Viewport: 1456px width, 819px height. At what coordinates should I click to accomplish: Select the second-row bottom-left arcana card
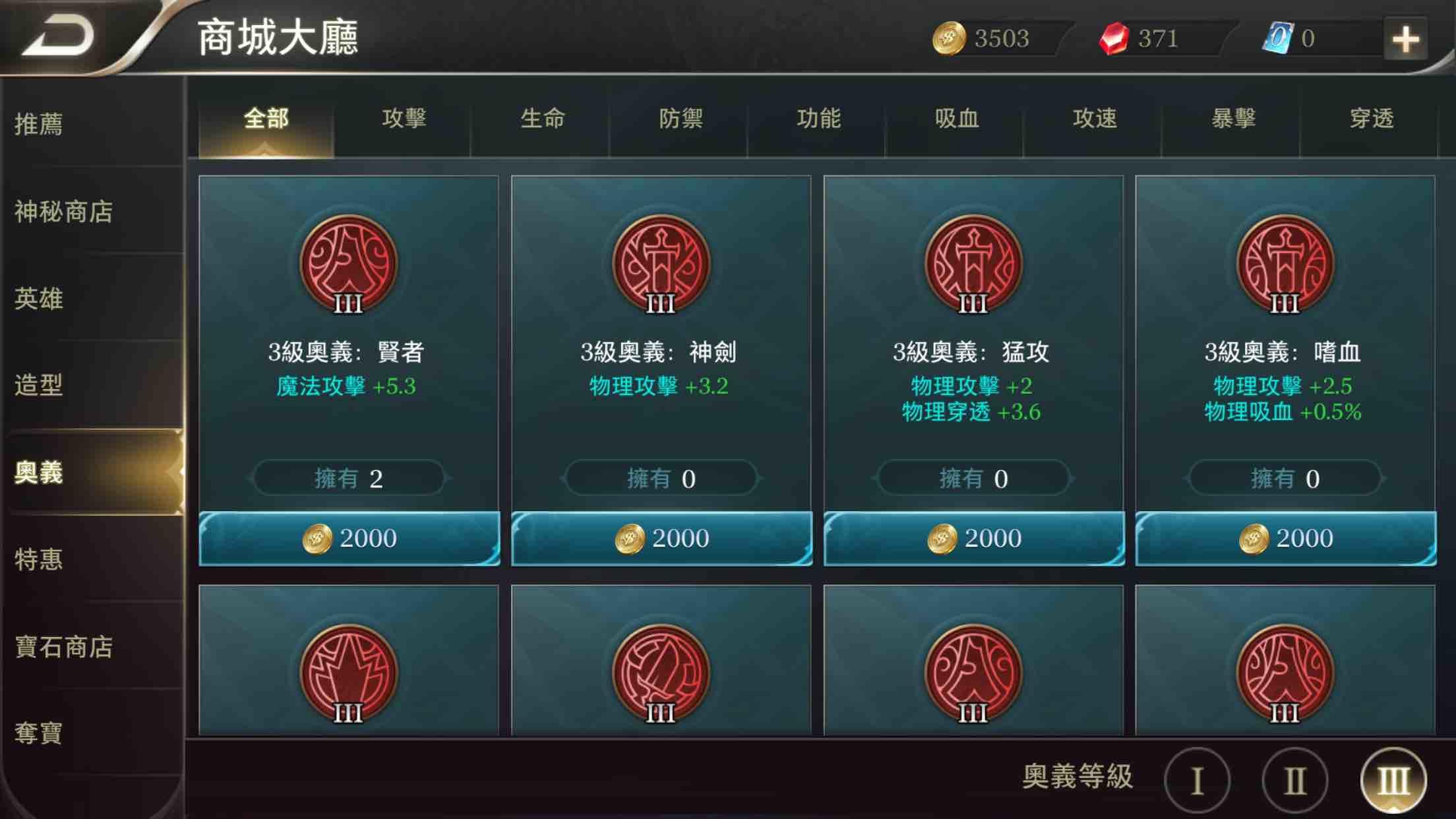coord(348,660)
